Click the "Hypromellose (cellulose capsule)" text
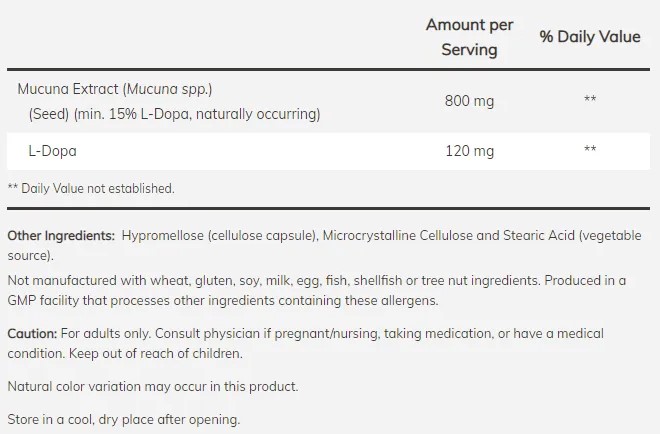 click(218, 235)
